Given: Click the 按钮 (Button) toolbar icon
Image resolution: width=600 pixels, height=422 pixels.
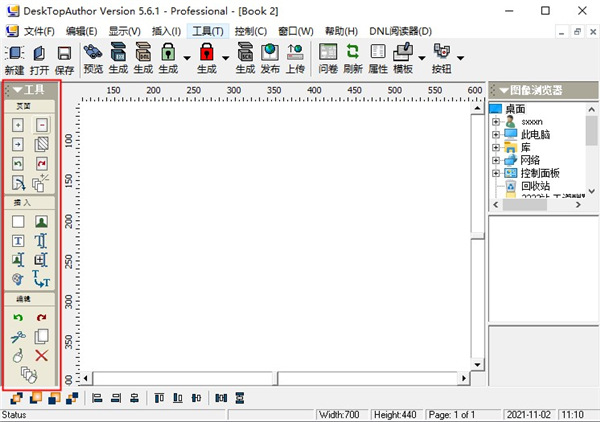Looking at the screenshot, I should [x=442, y=52].
